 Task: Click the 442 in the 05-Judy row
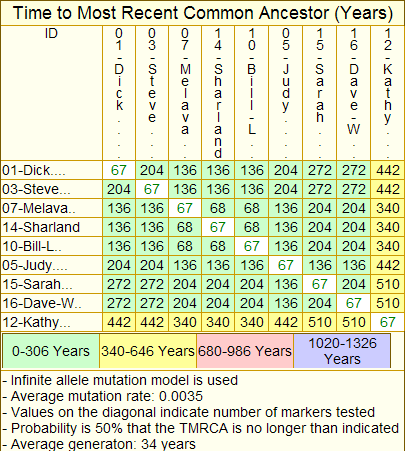(x=388, y=265)
